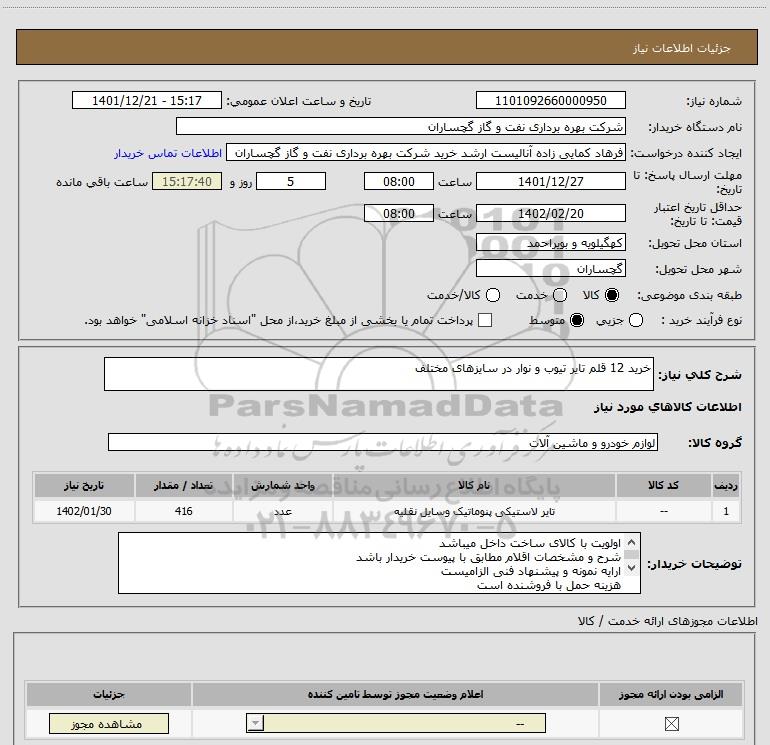Click ردیف column header
This screenshot has width=770, height=745.
[726, 485]
